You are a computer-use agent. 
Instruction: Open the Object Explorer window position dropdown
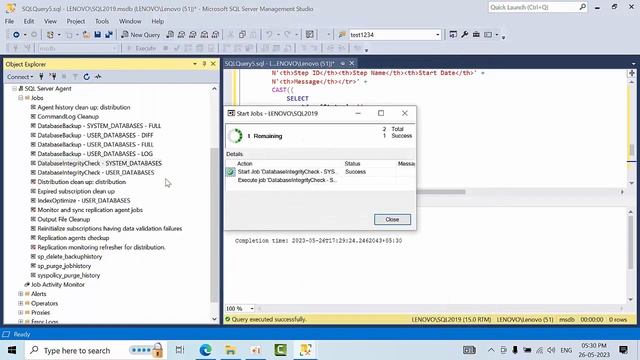[195, 64]
